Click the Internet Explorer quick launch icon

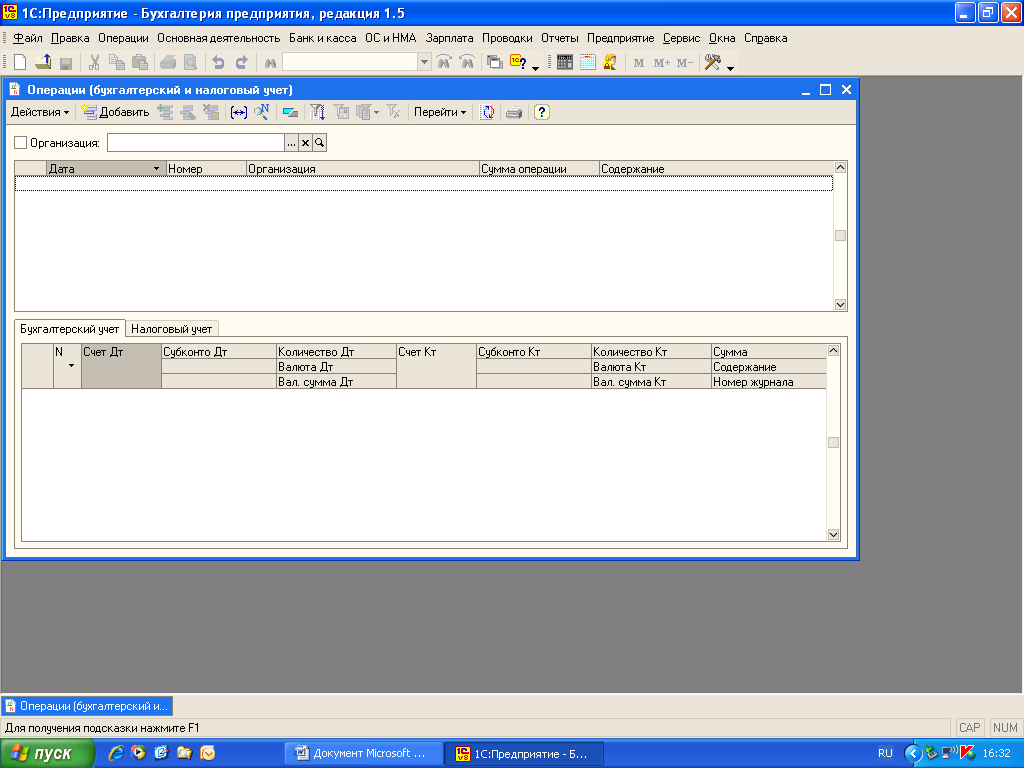tap(116, 753)
